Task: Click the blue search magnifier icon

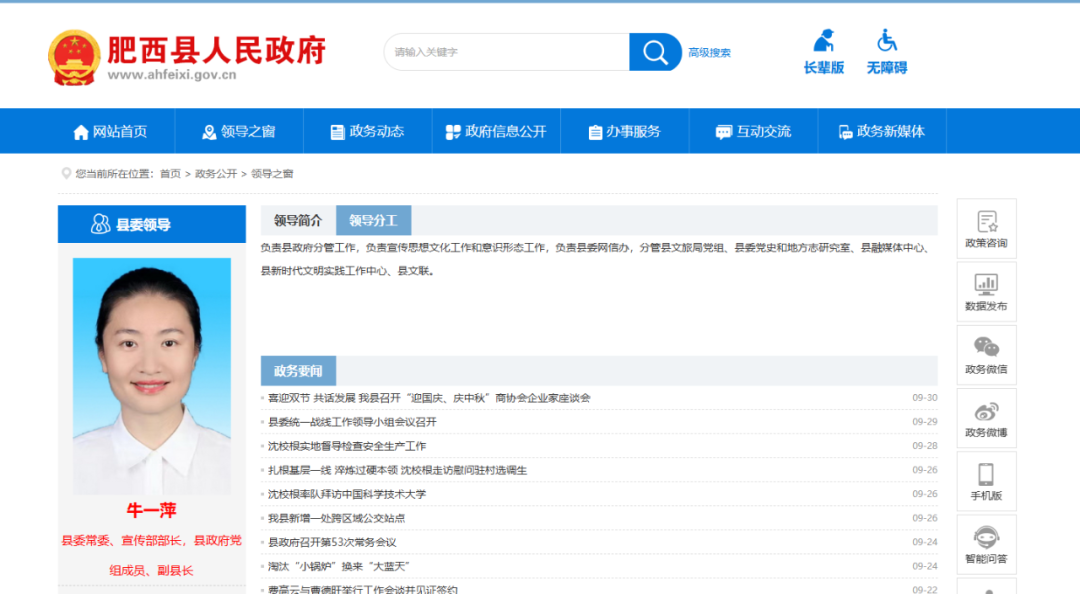Action: [654, 51]
